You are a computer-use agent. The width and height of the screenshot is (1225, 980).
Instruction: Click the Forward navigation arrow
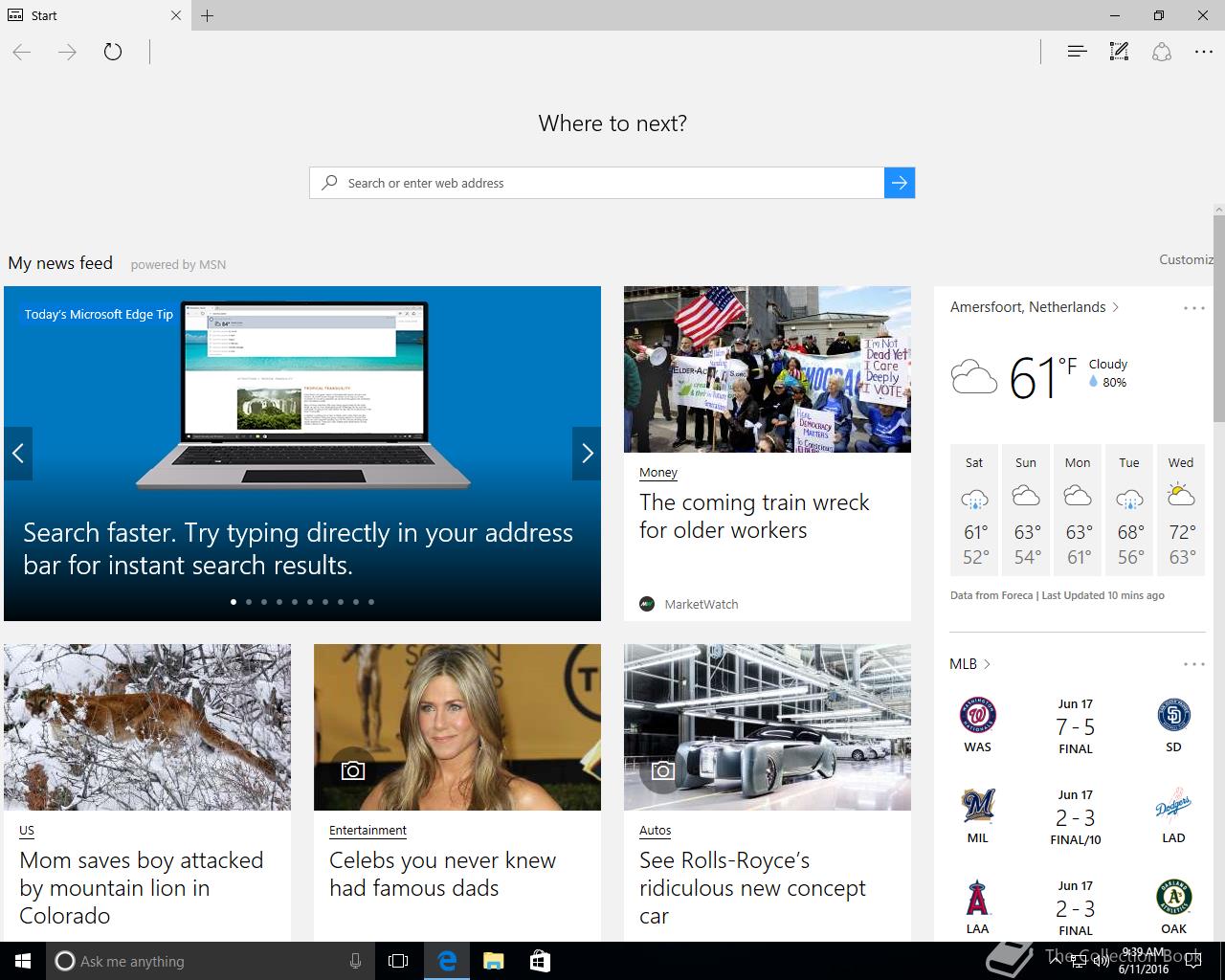coord(67,52)
